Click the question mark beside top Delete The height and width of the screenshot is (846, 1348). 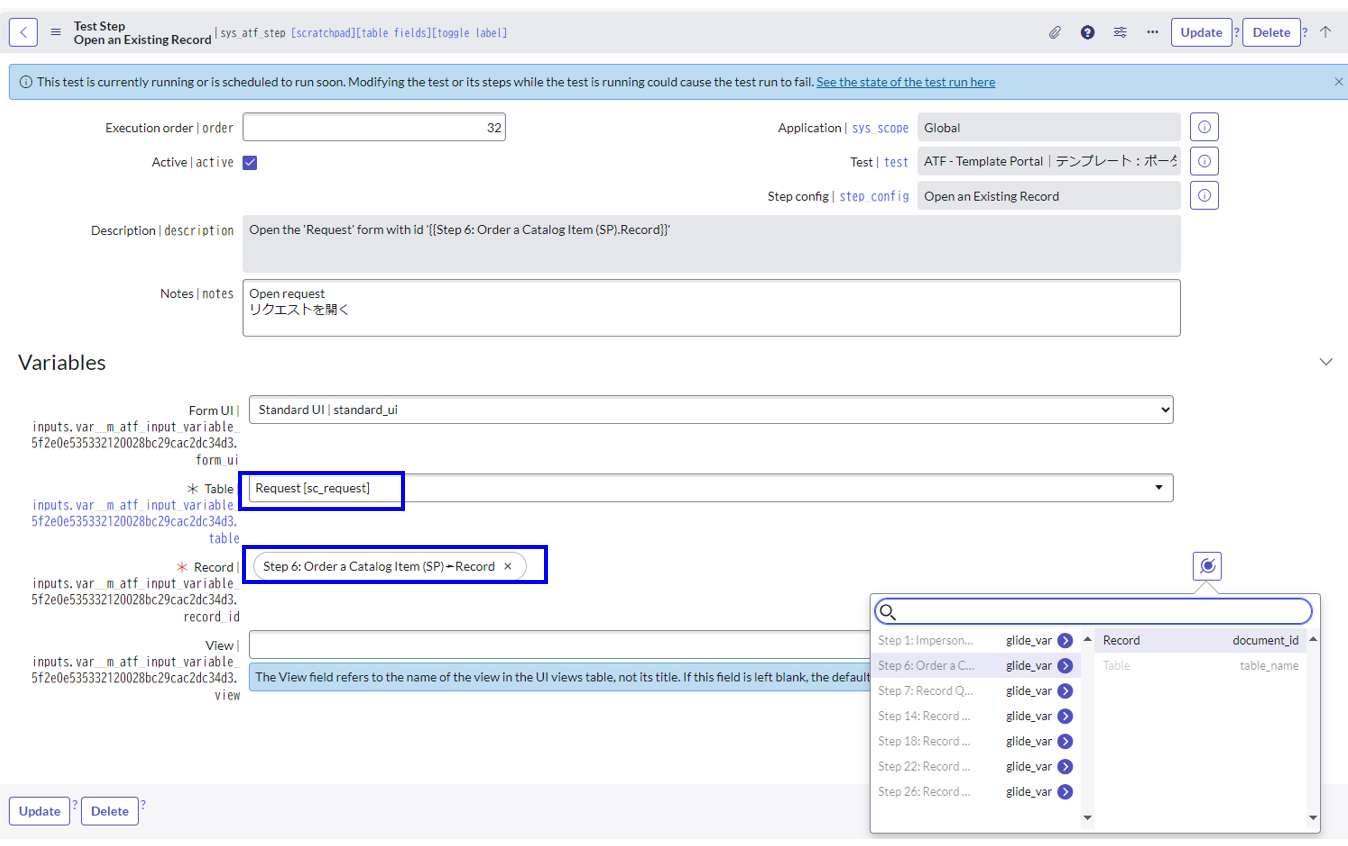(1305, 32)
